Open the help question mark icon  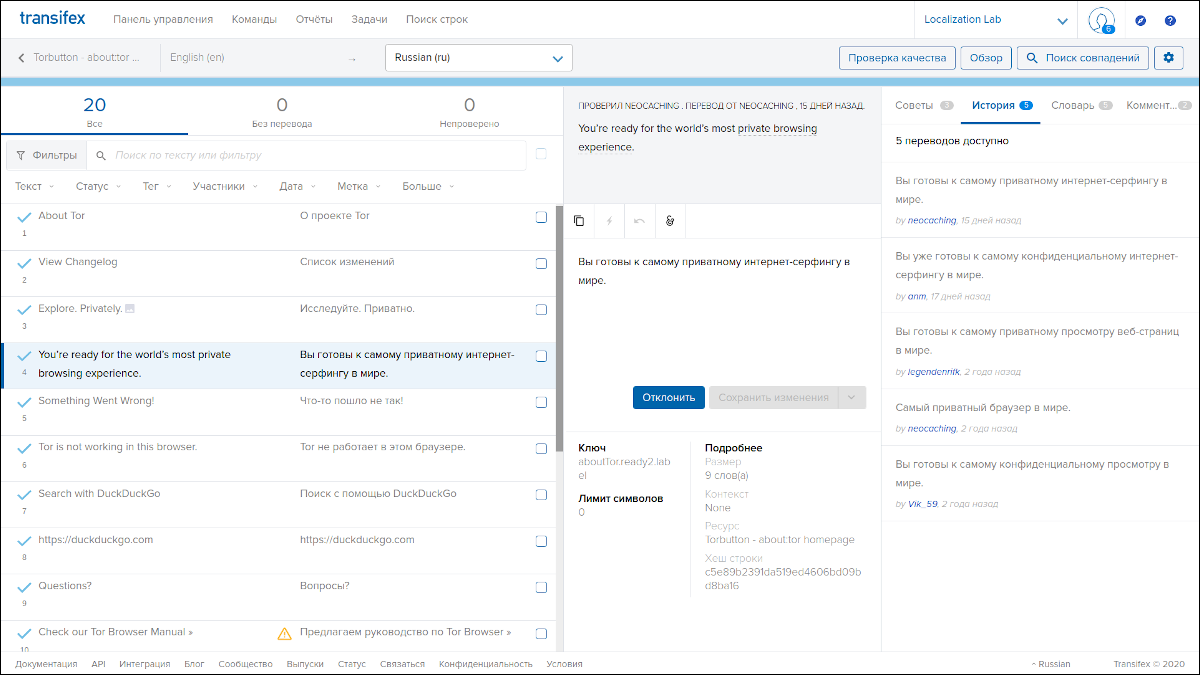pyautogui.click(x=1170, y=20)
